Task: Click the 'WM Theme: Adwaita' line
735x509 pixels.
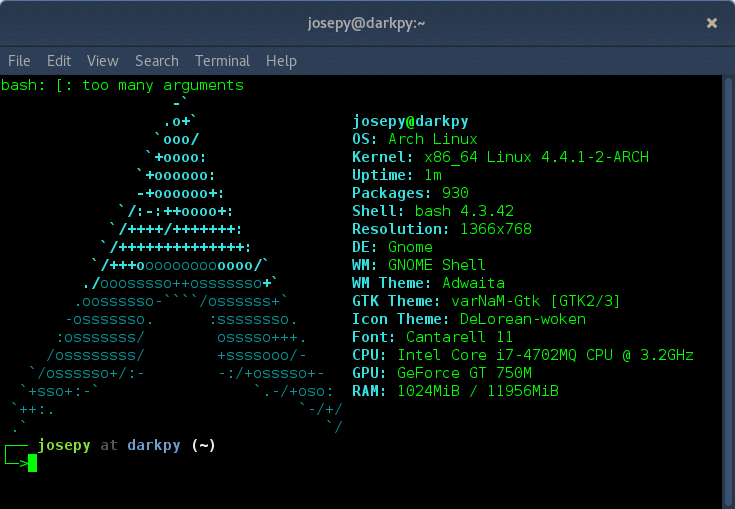Action: (428, 283)
